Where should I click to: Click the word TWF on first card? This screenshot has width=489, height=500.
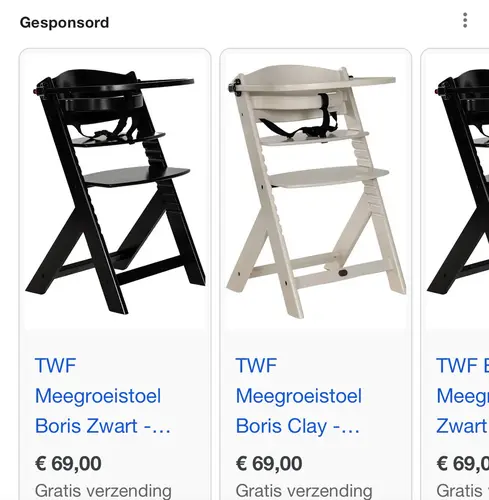pos(56,365)
